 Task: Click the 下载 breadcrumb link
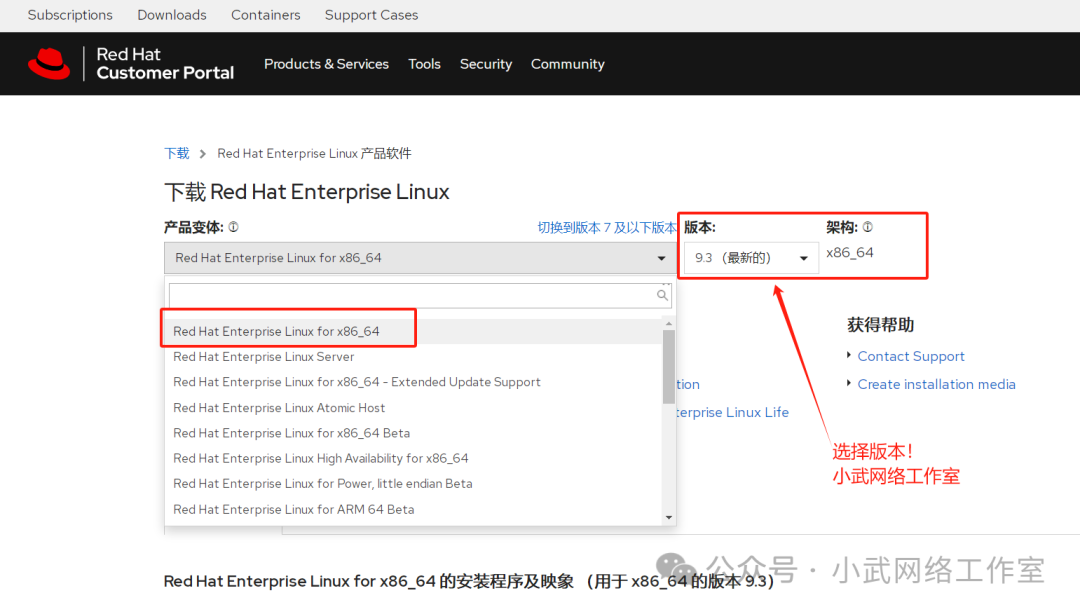177,153
